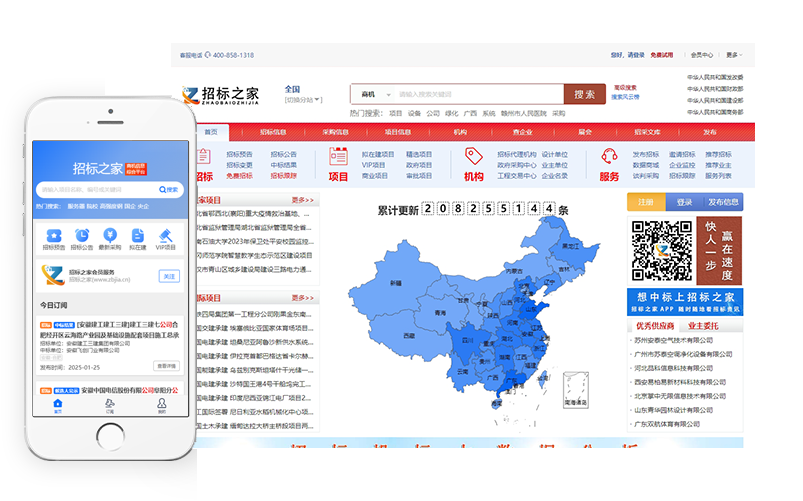Screen dimensions: 803x501
Task: Click the 项目 list icon on website
Action: tap(338, 157)
